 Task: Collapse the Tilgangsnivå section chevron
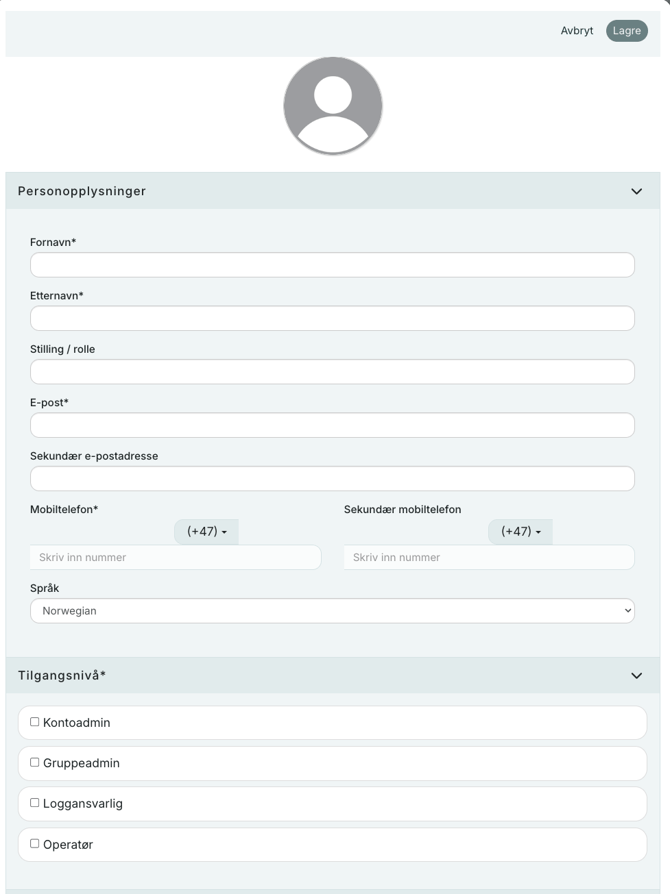pyautogui.click(x=635, y=675)
